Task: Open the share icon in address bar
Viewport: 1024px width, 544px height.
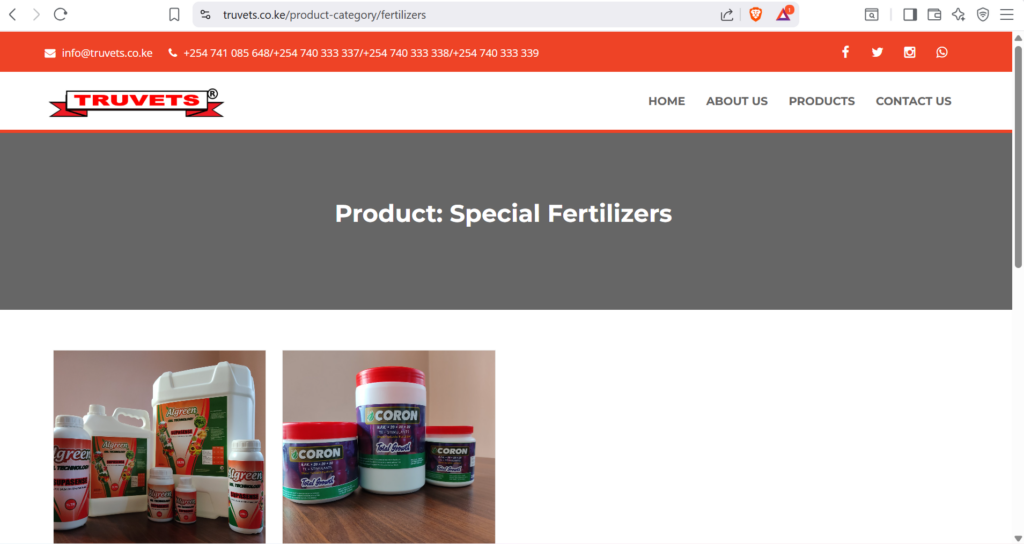Action: (726, 14)
